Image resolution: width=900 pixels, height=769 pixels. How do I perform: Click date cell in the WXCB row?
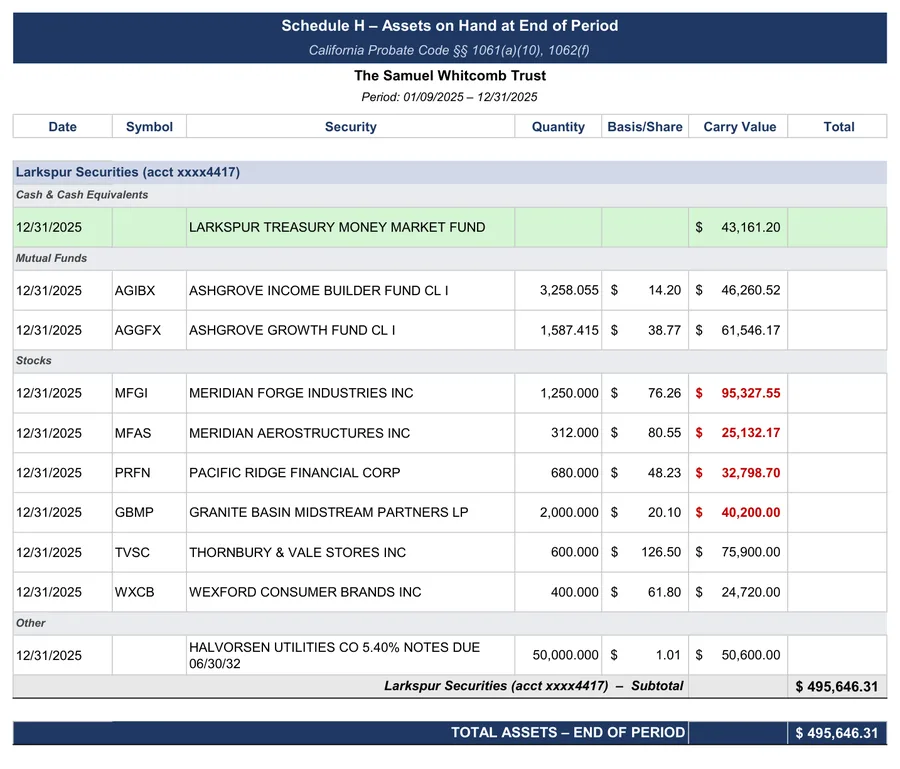click(63, 592)
